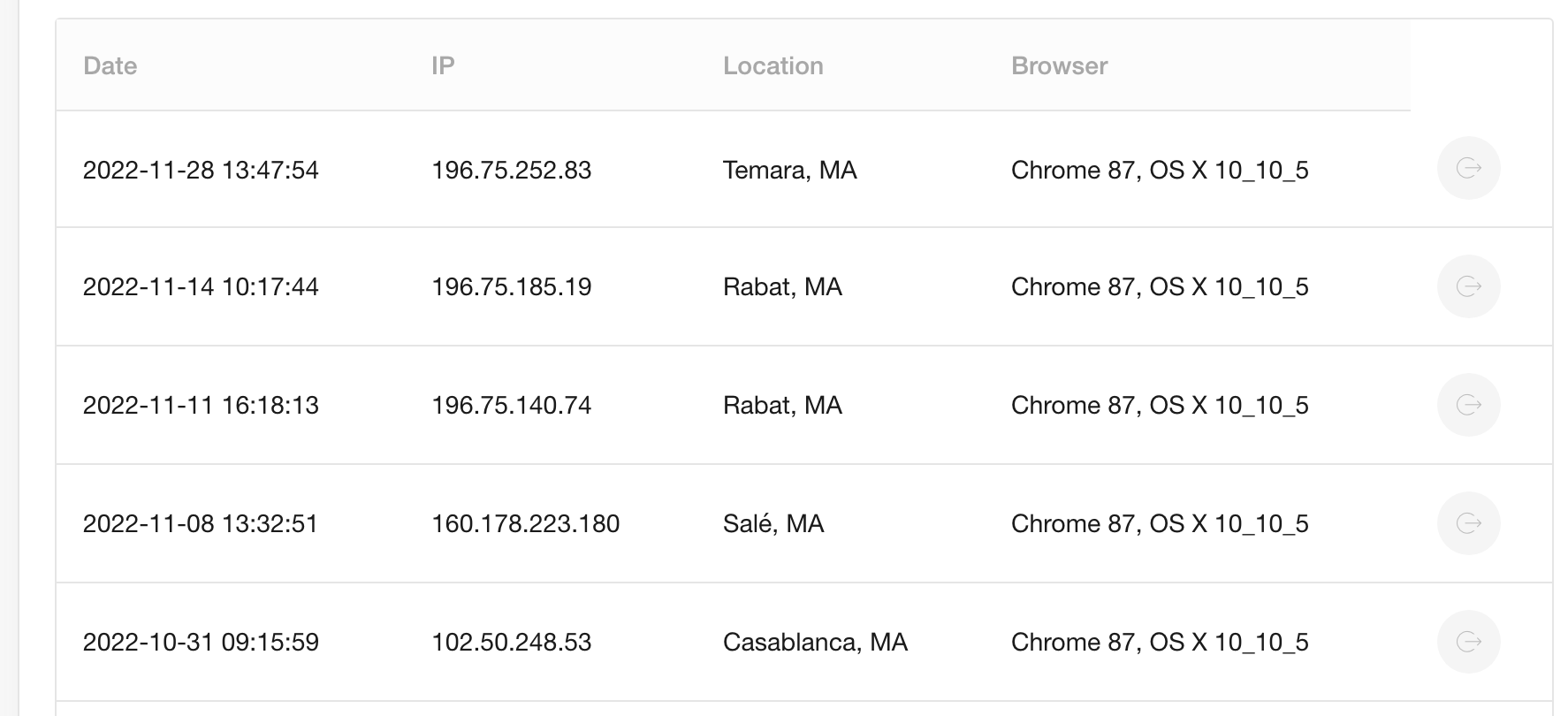Click browser text in 2022-11-08 row
The width and height of the screenshot is (1568, 716).
pyautogui.click(x=1160, y=523)
